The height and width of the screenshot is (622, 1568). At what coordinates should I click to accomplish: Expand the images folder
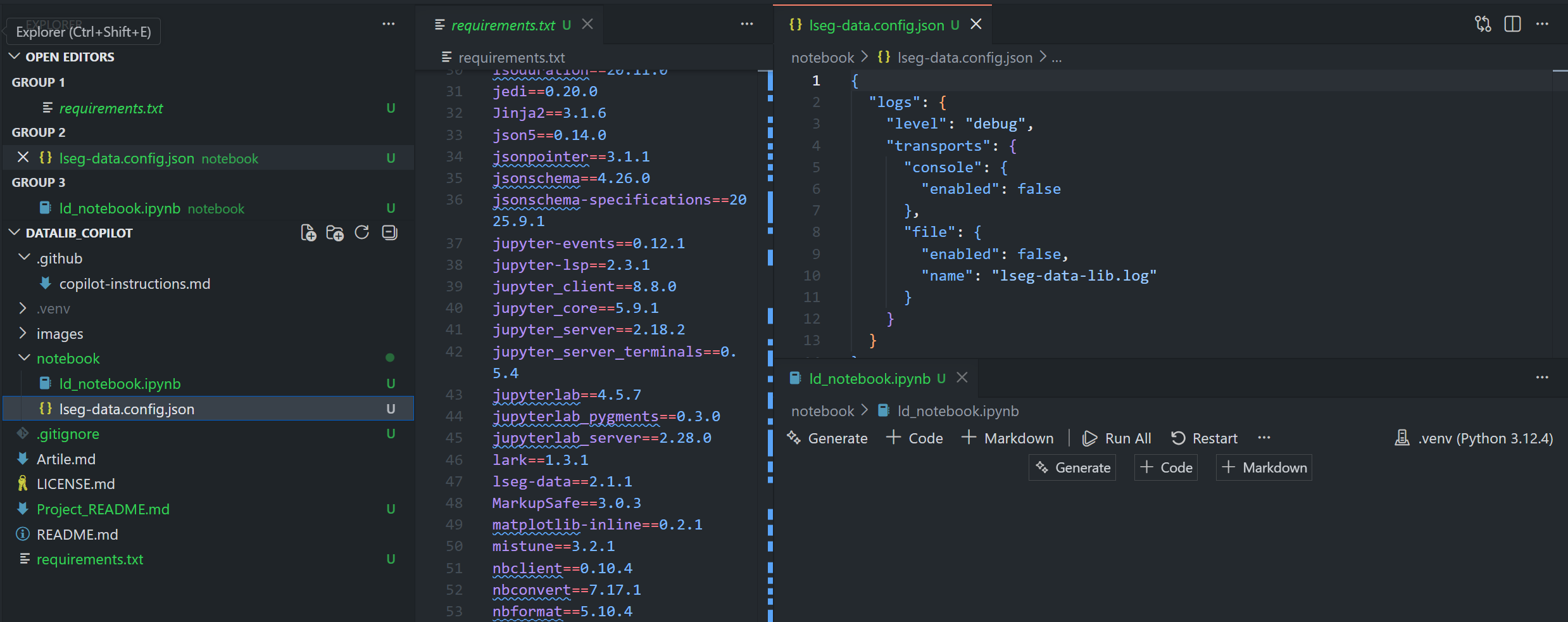click(23, 333)
